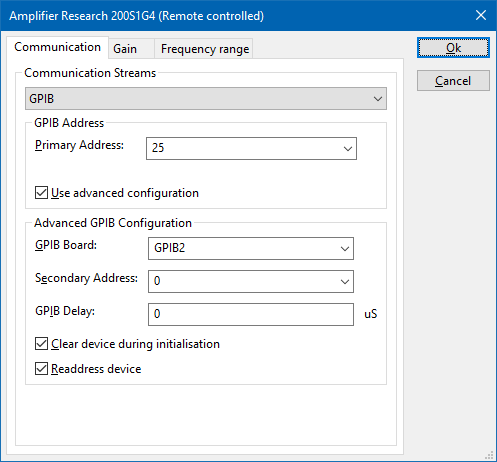Click the GPIB Board label
This screenshot has width=497, height=462.
tap(66, 245)
